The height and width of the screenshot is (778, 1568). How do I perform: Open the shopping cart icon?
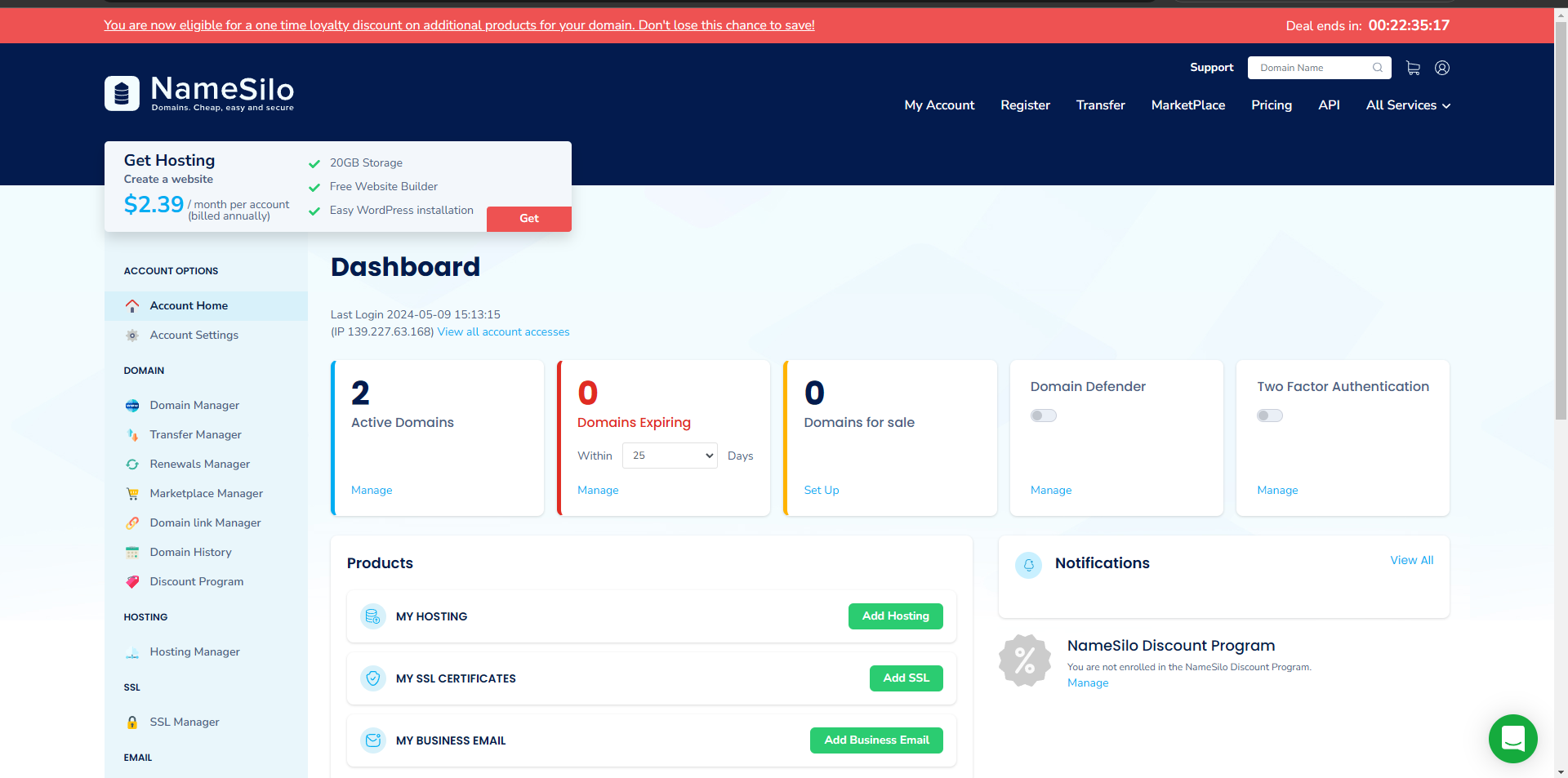(1413, 68)
